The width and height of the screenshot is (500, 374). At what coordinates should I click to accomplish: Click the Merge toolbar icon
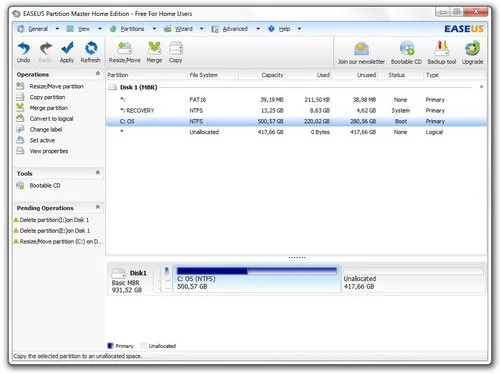[154, 48]
